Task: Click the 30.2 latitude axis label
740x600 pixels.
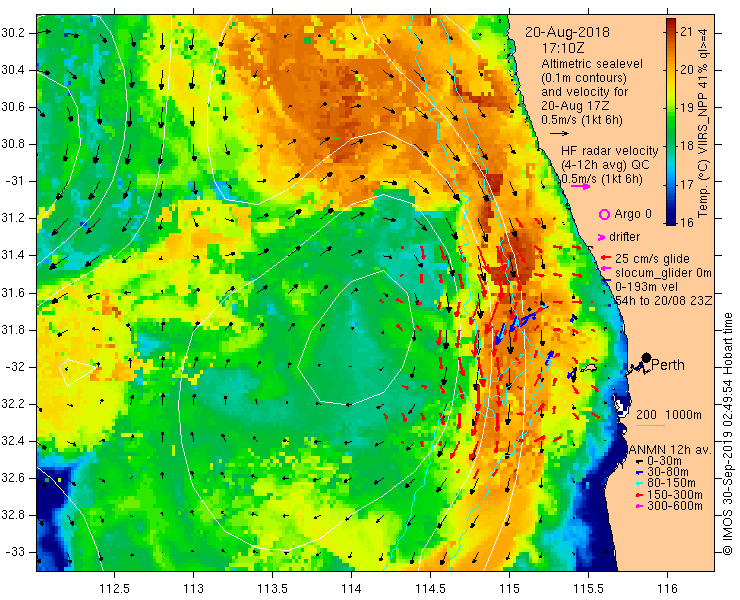Action: [x=12, y=33]
